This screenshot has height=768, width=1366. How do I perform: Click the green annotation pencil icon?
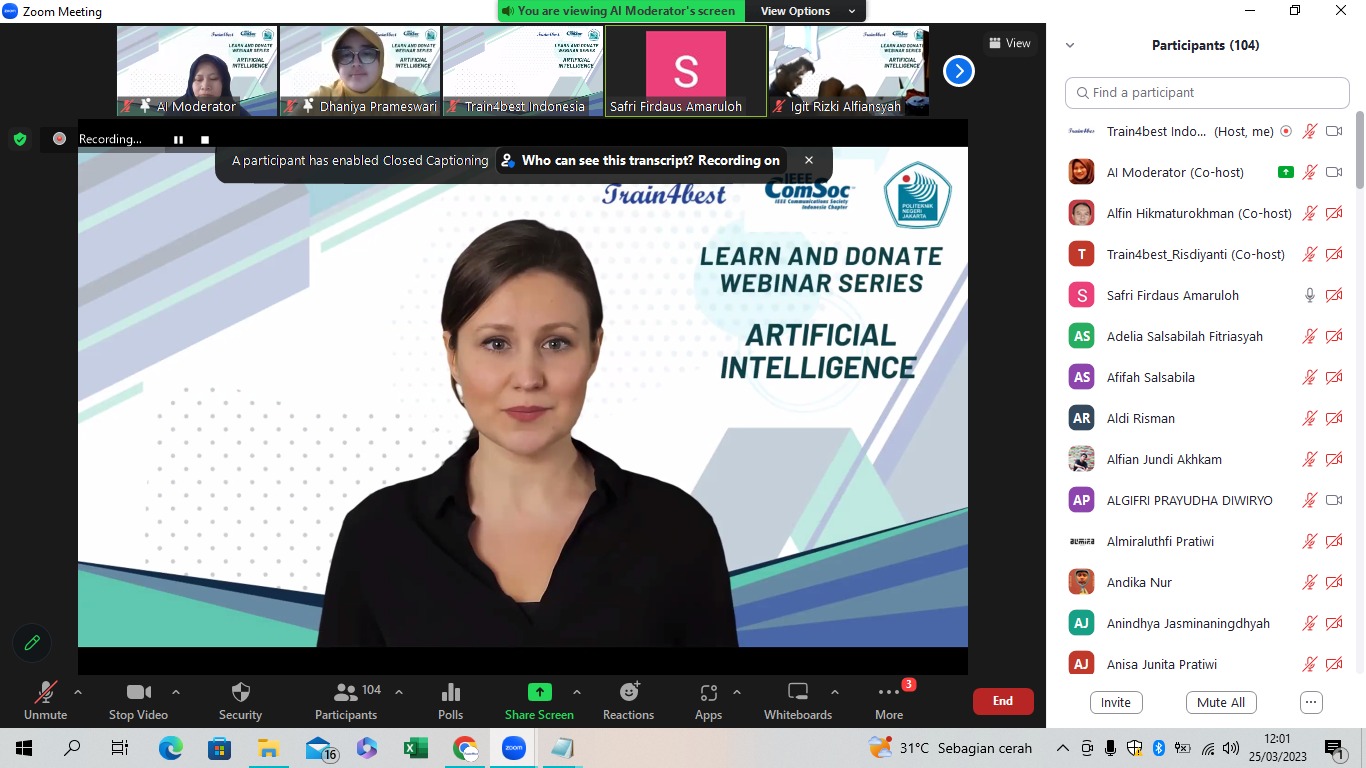click(32, 643)
